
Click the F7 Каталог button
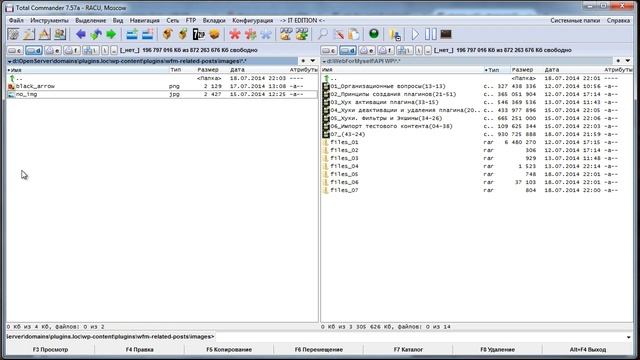click(x=408, y=350)
